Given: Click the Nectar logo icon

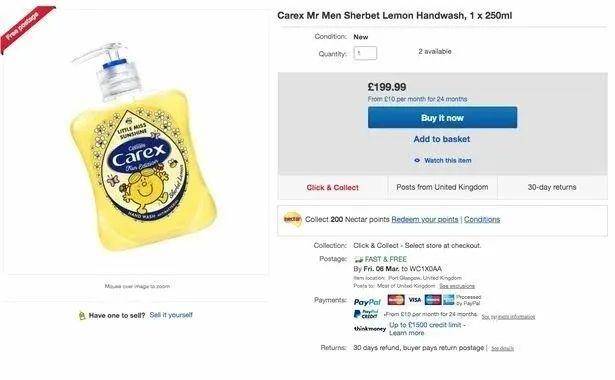Looking at the screenshot, I should pyautogui.click(x=292, y=219).
